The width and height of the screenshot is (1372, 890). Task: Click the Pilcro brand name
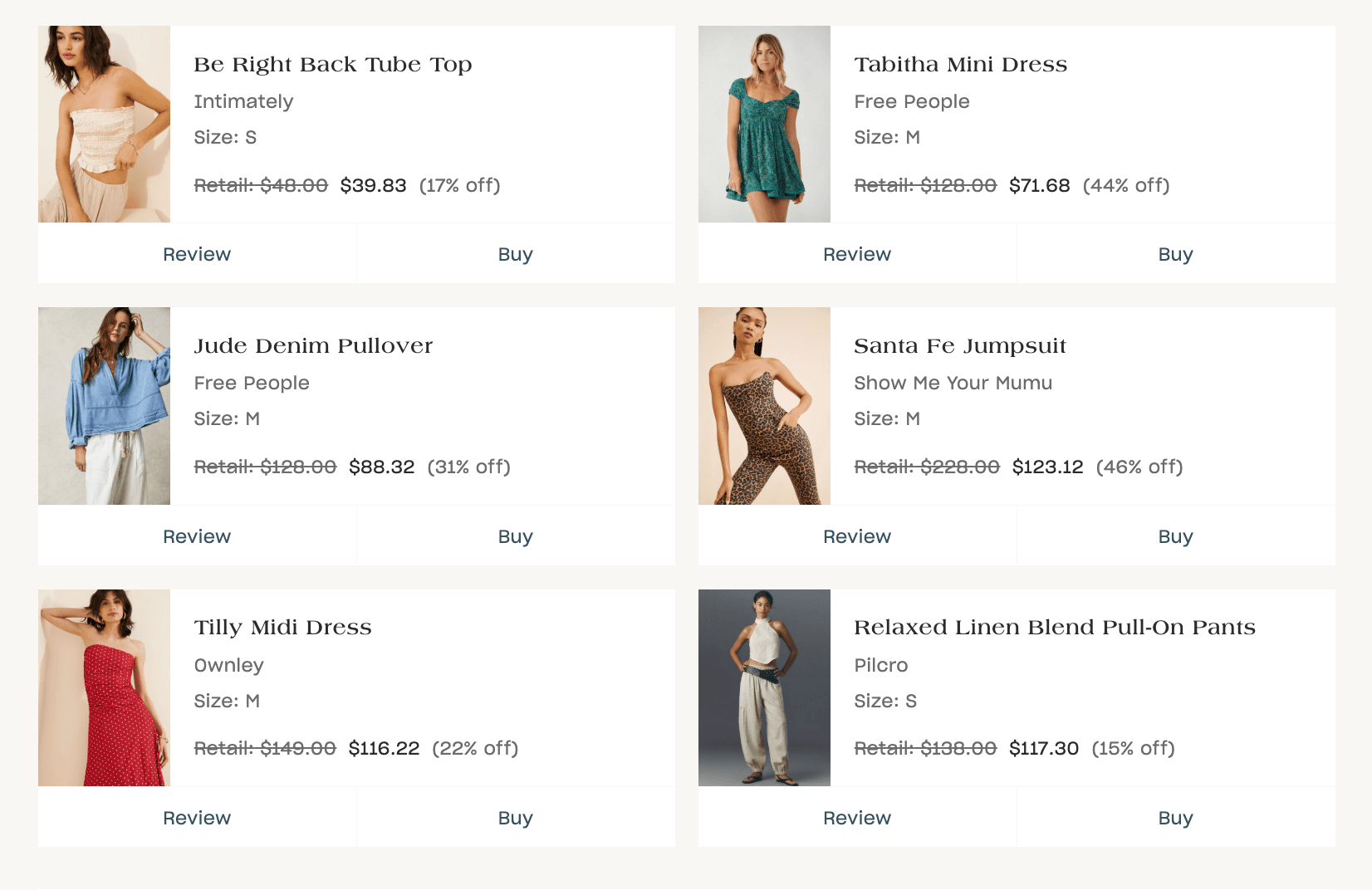pos(881,665)
